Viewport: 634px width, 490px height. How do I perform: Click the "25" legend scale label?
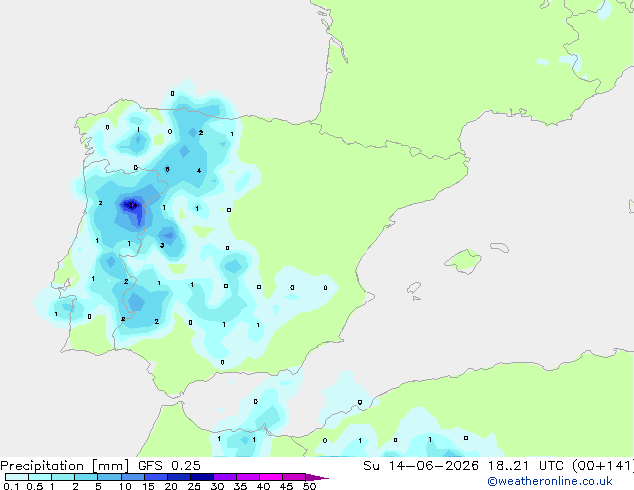tap(194, 486)
